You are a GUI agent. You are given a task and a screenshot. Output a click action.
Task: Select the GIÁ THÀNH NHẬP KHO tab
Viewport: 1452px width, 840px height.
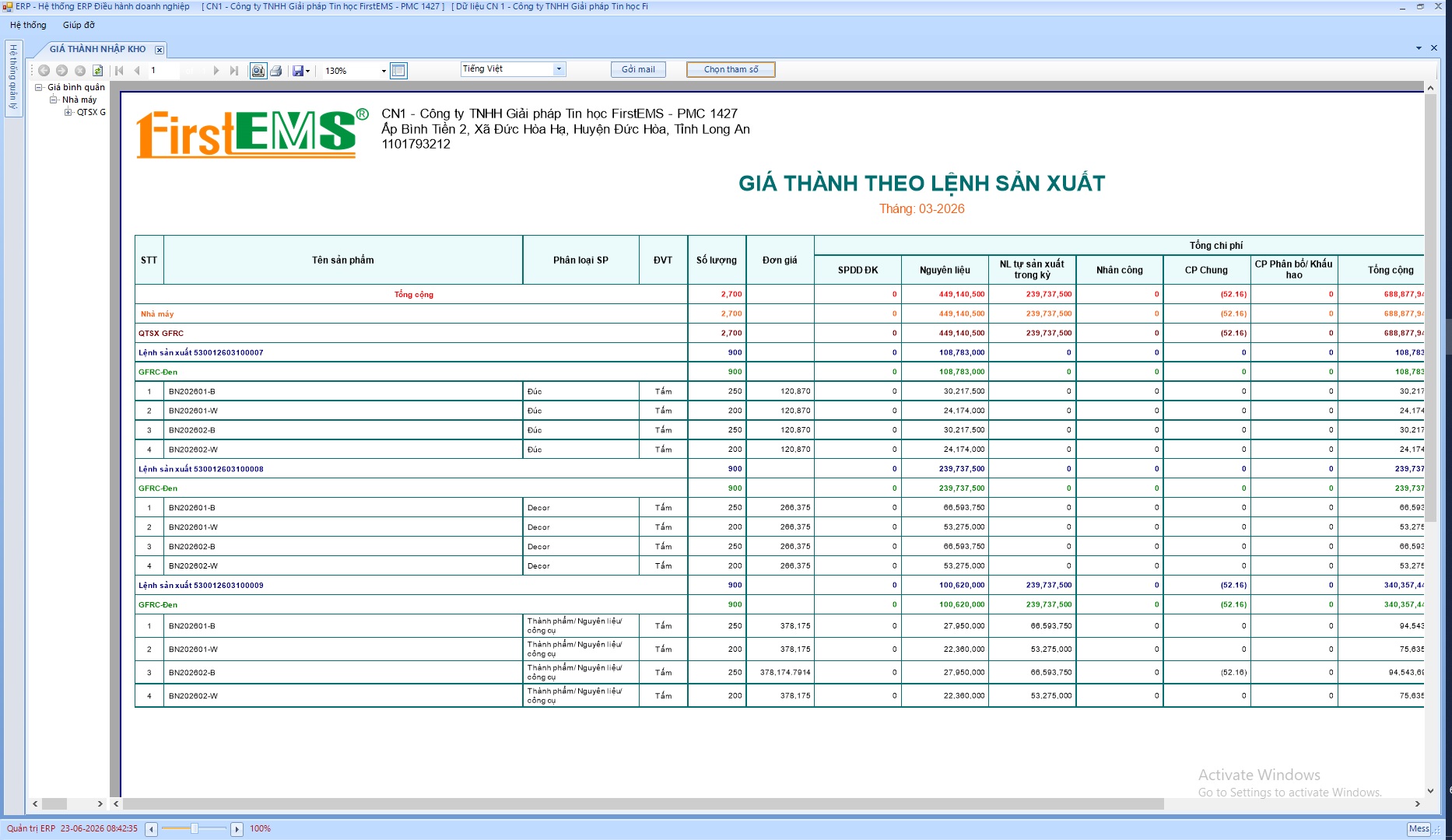[x=97, y=49]
